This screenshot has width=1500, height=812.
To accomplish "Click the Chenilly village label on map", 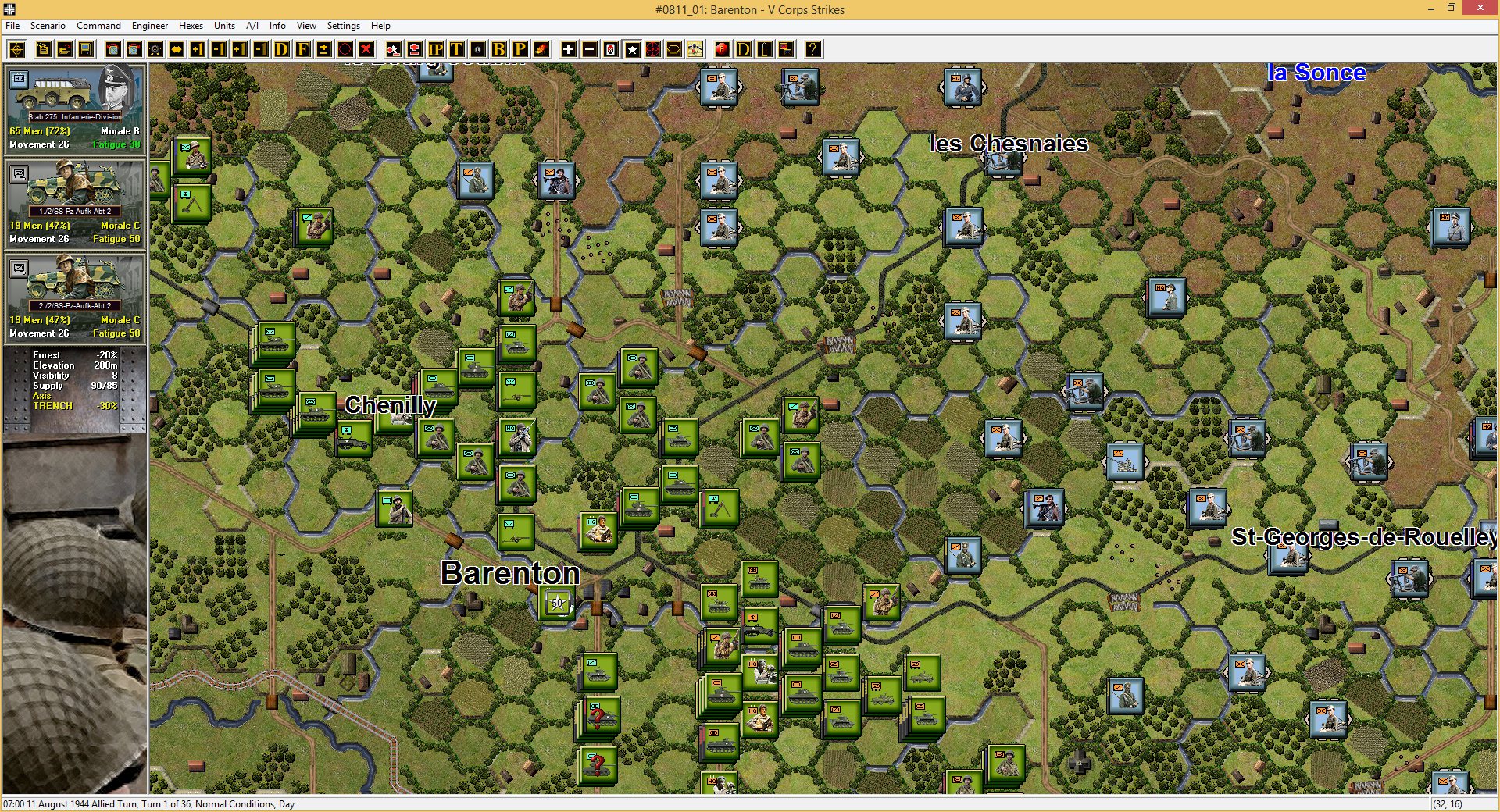I will 391,404.
